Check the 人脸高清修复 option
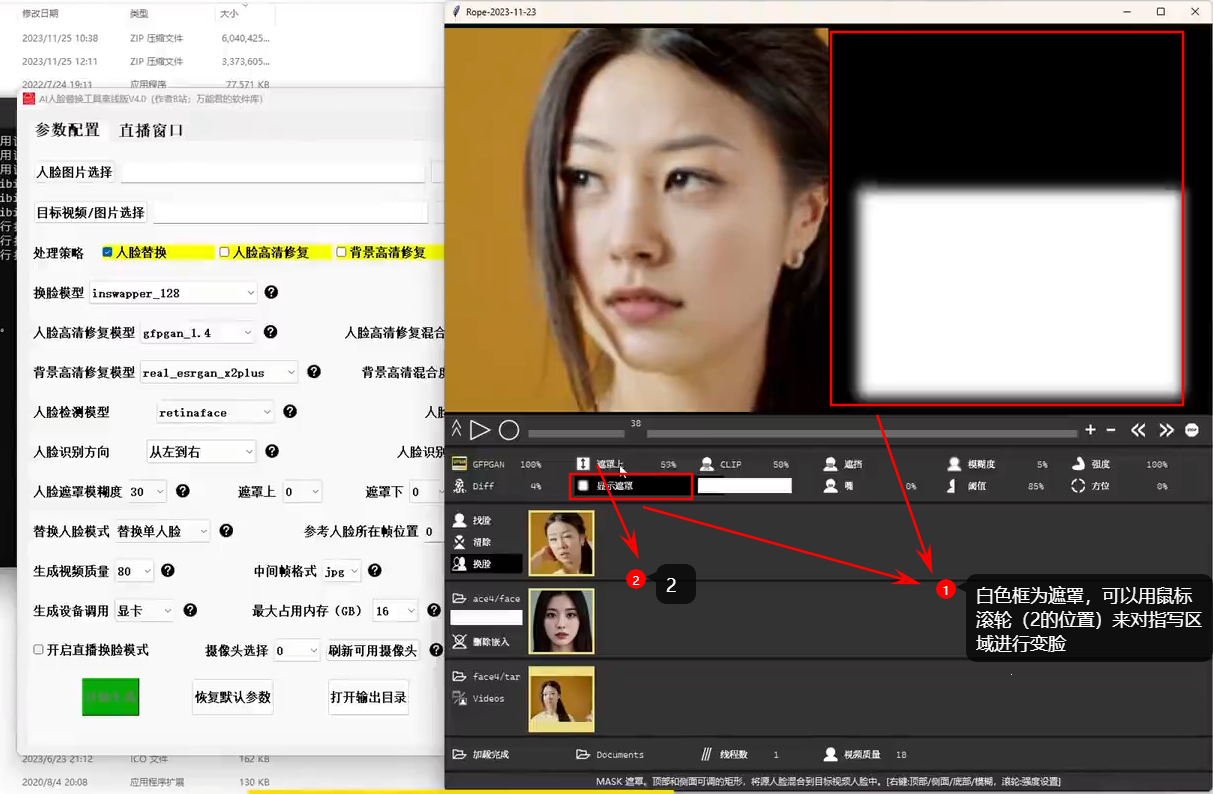 click(x=225, y=251)
